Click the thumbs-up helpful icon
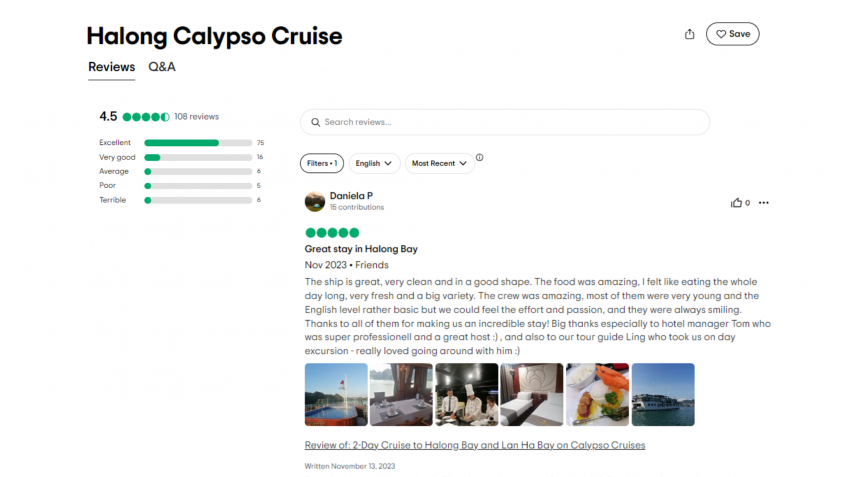The image size is (848, 477). point(736,203)
